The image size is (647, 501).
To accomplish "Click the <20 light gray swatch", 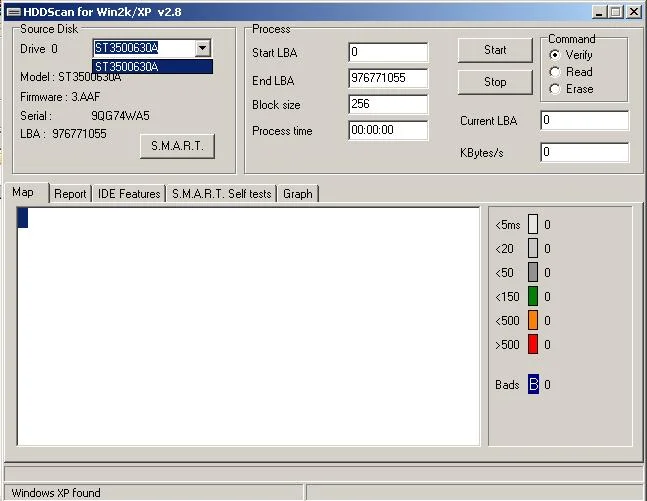I will pyautogui.click(x=533, y=248).
